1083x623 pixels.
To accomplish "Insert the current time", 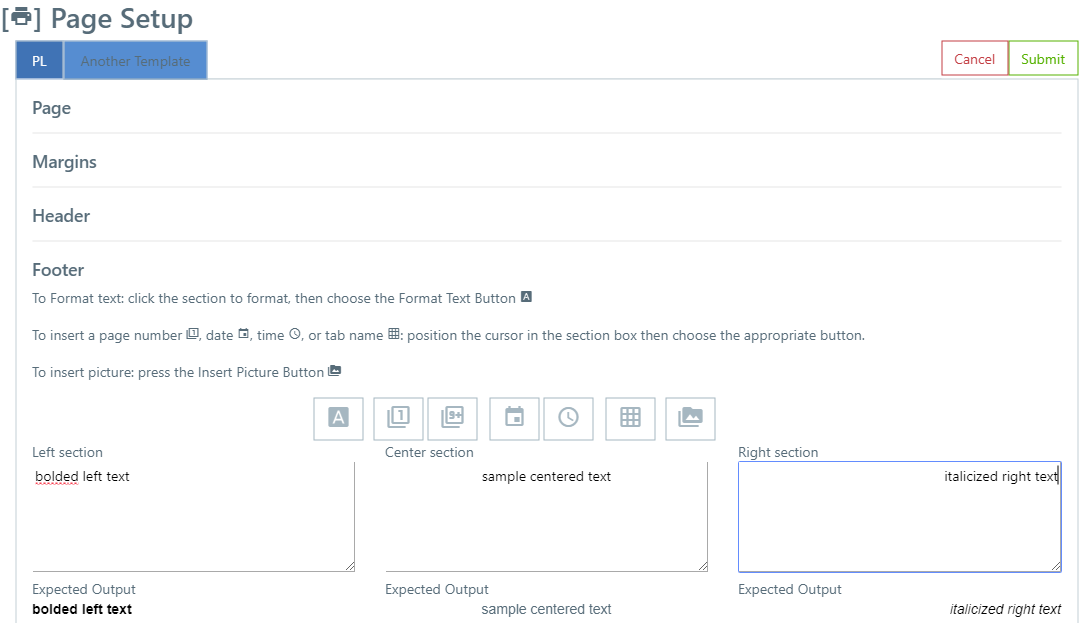I will coord(568,418).
